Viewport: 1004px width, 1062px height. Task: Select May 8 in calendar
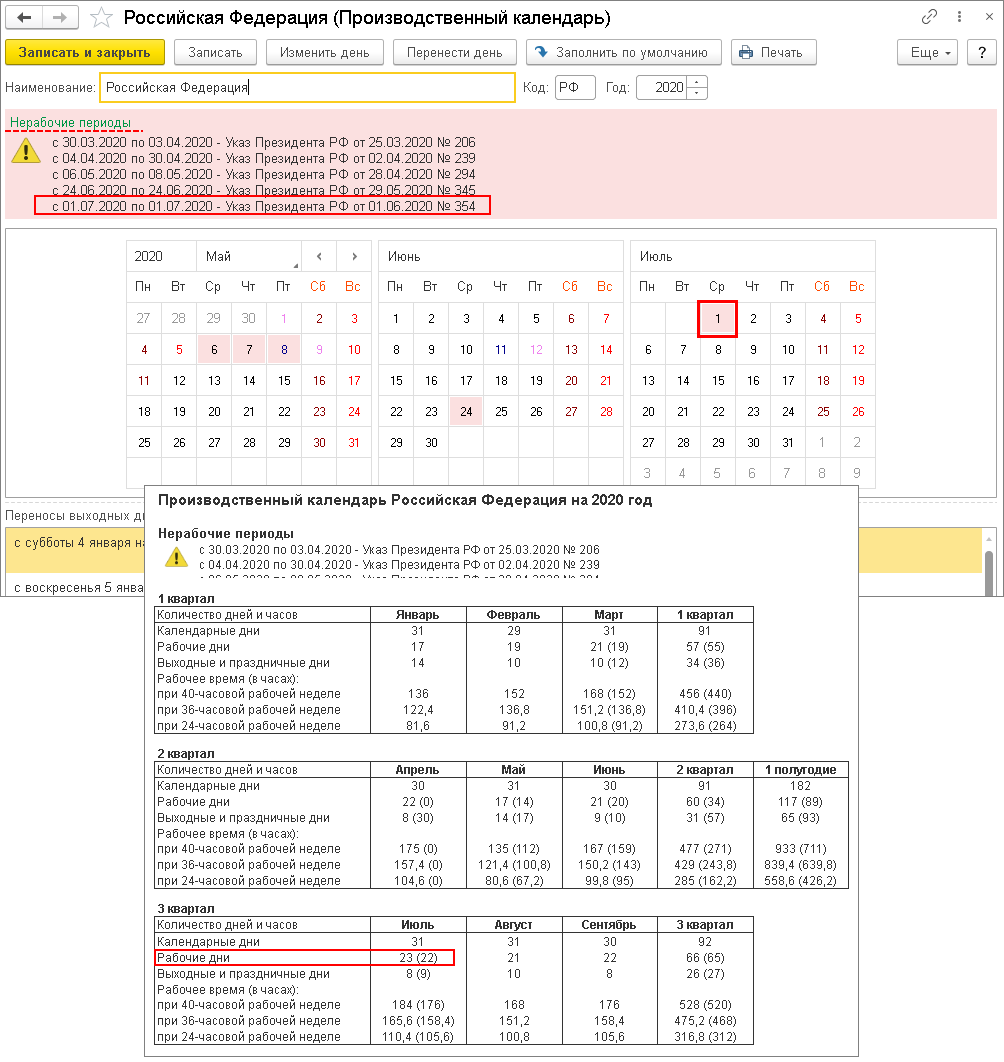tap(284, 349)
